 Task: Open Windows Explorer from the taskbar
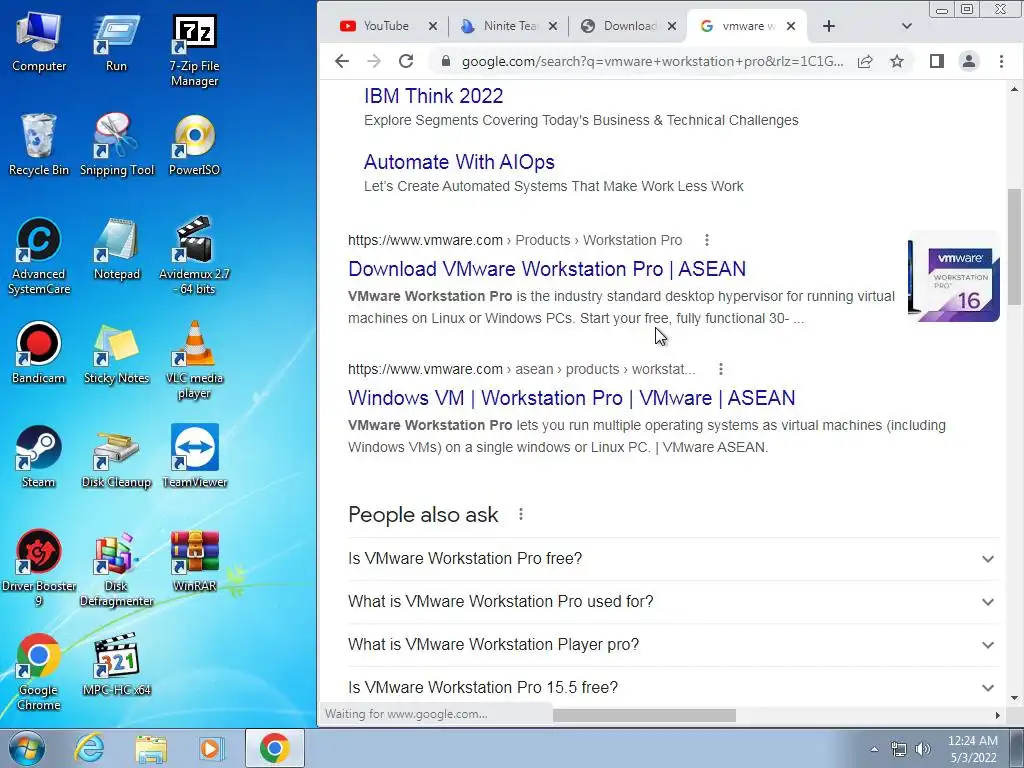coord(151,748)
